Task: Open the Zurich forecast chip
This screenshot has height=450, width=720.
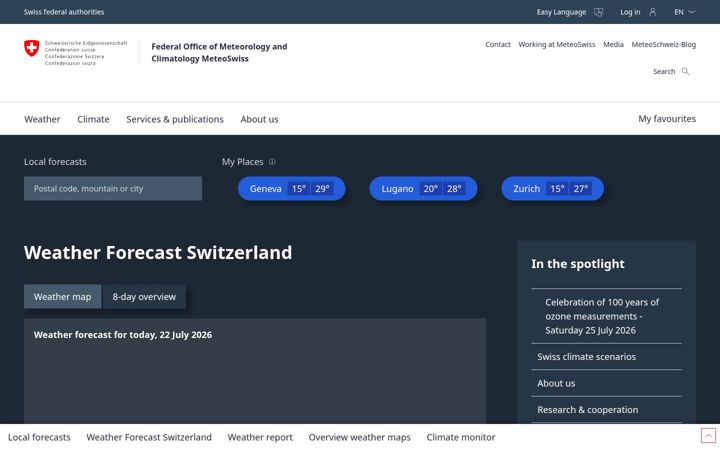Action: pyautogui.click(x=552, y=188)
